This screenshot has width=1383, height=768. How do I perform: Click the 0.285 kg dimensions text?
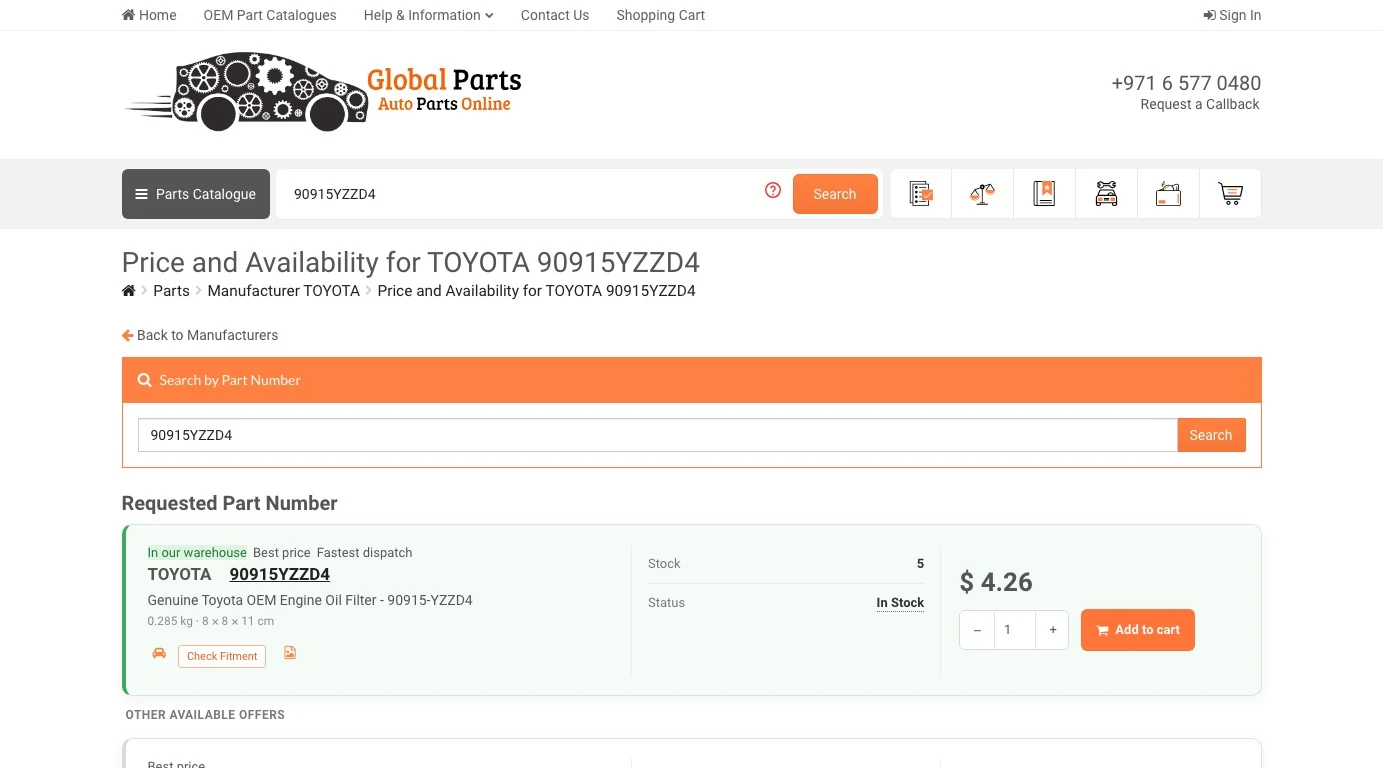pyautogui.click(x=211, y=621)
